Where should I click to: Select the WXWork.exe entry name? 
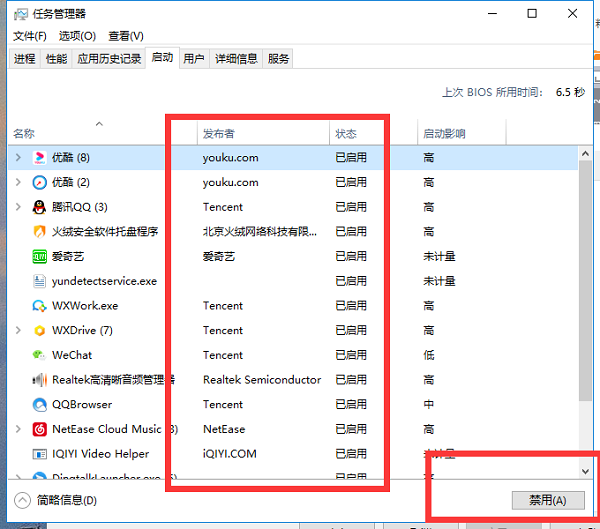(x=85, y=306)
